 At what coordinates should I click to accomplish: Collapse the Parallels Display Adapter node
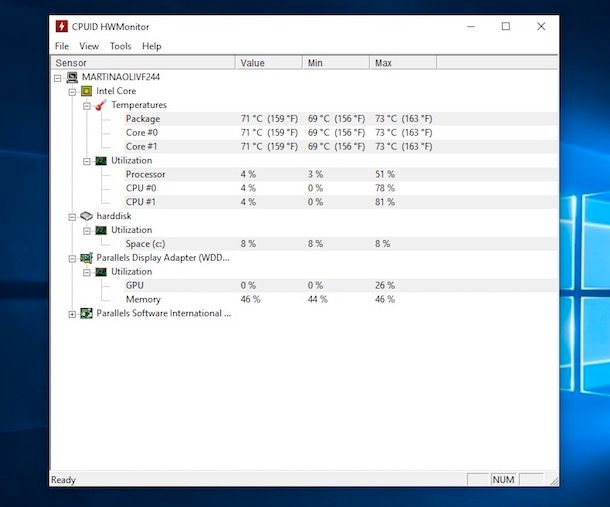[x=72, y=259]
